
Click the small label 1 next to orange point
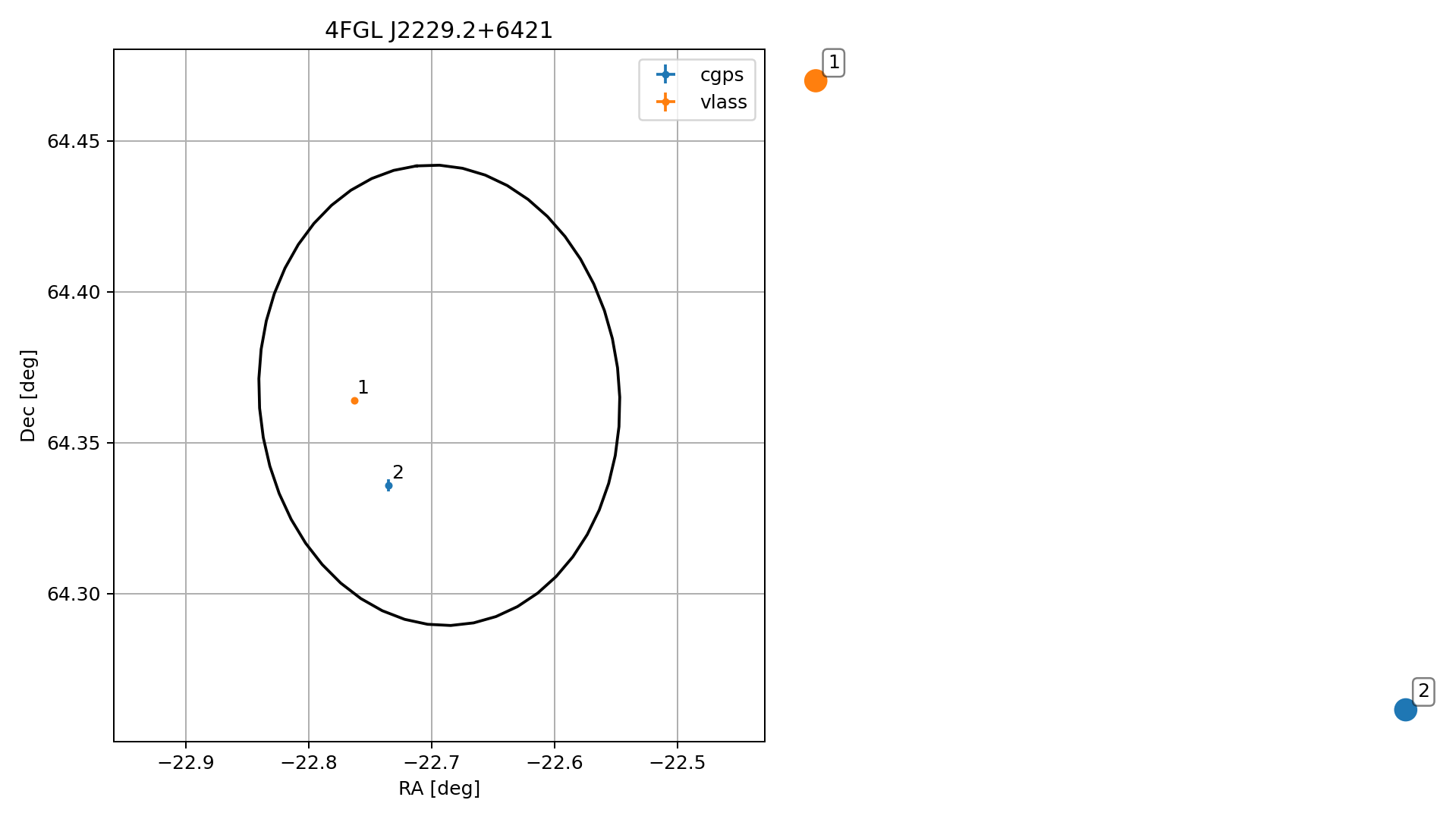pos(363,388)
